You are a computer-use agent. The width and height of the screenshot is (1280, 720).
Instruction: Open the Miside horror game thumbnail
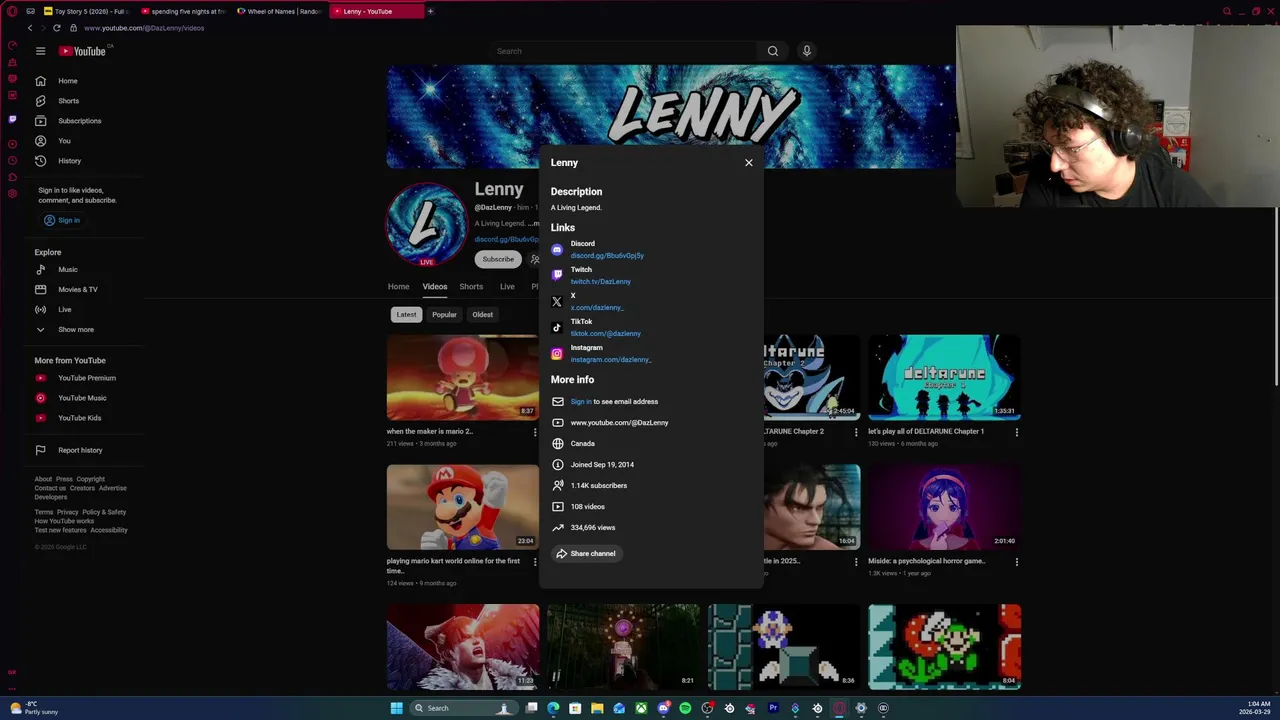point(944,507)
